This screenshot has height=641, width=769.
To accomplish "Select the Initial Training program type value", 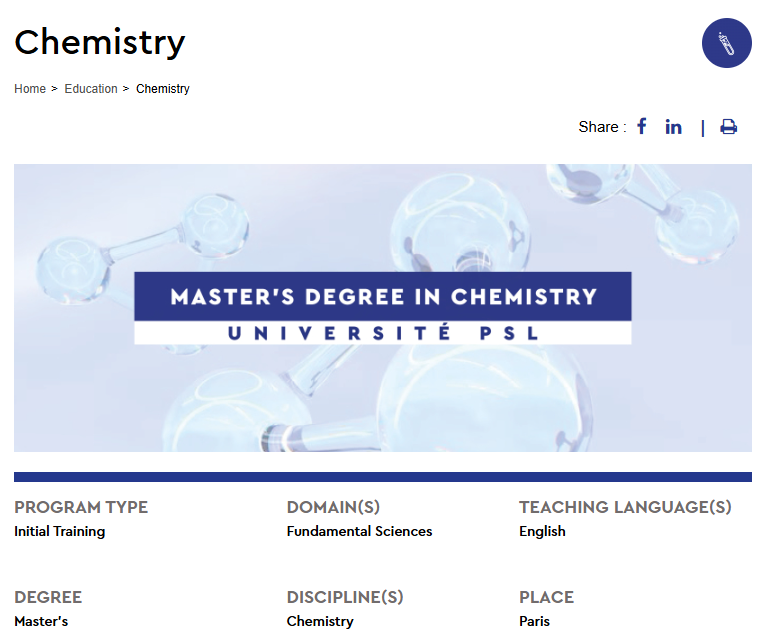I will [59, 531].
